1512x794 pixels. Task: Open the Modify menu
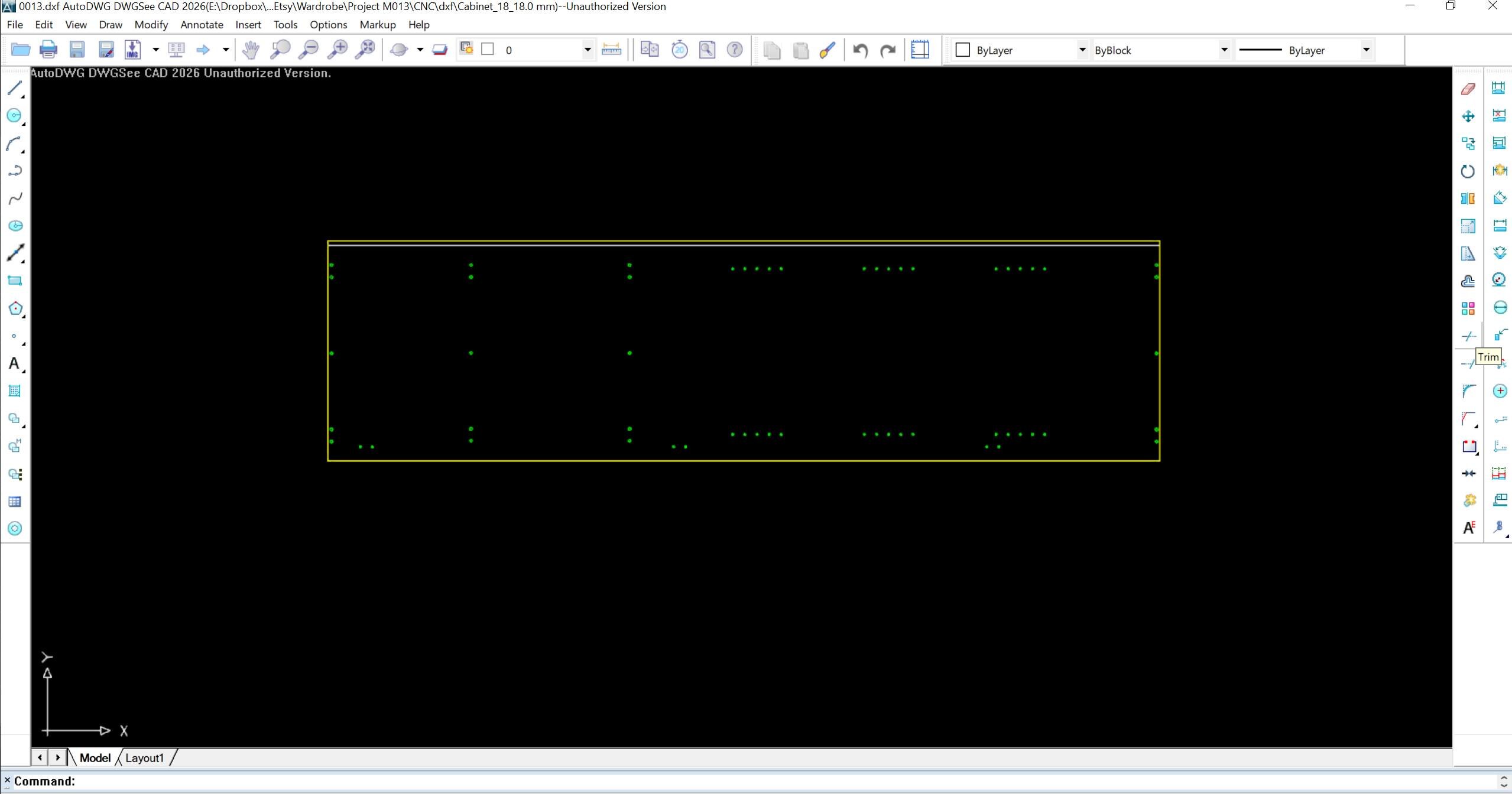[151, 25]
